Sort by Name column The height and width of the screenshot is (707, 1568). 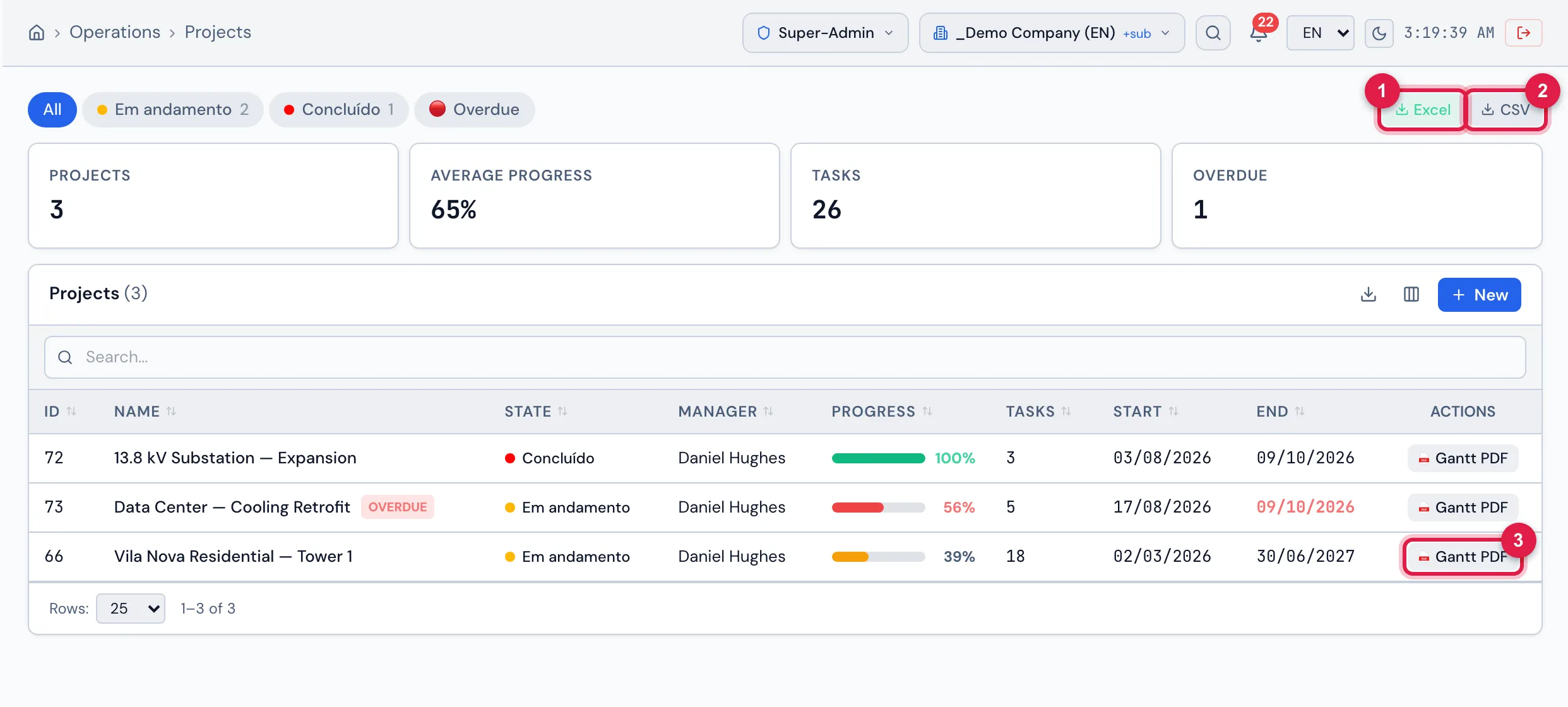point(145,412)
